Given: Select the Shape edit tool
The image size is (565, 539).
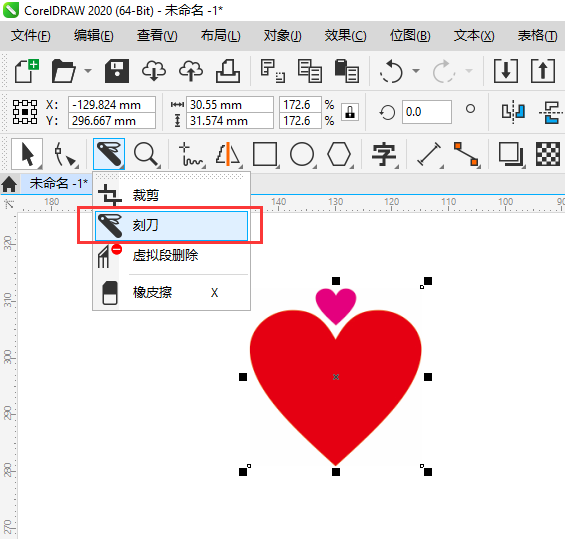Looking at the screenshot, I should (x=65, y=154).
